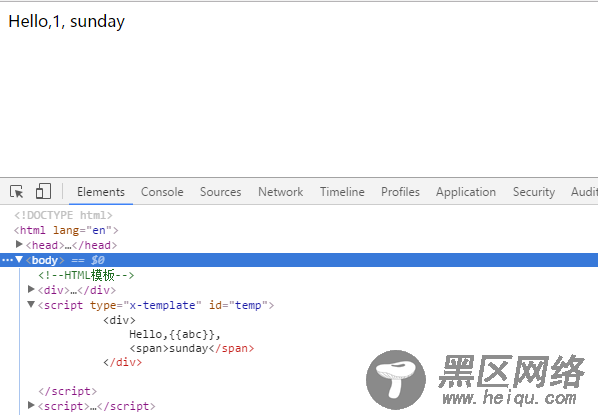Click the closing /div tag inside template

(x=122, y=362)
